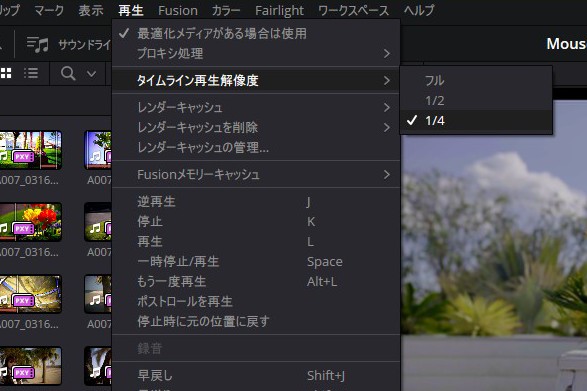Click the media pool search magnifier
Image resolution: width=587 pixels, height=391 pixels.
(68, 73)
